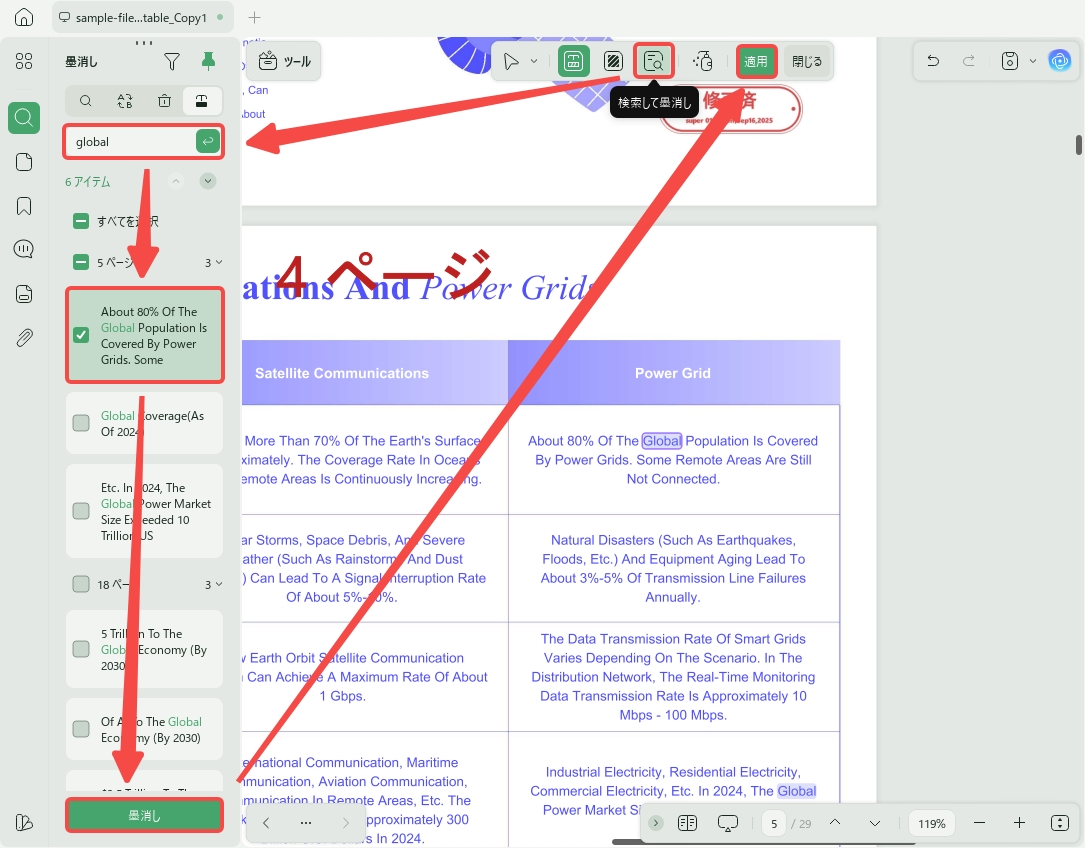Open the thumbnails grid panel

(x=24, y=62)
